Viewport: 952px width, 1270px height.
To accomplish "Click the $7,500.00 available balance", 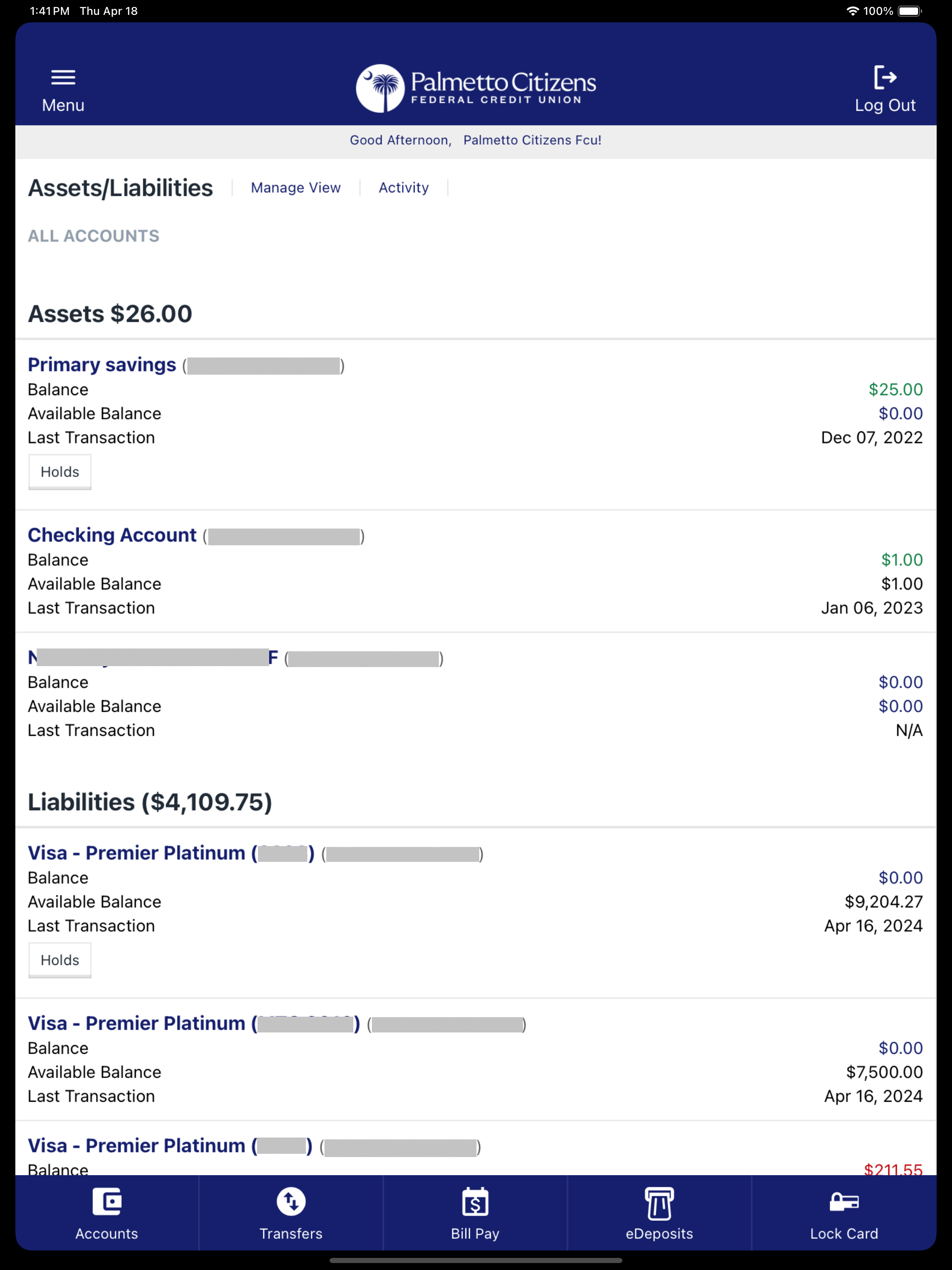I will click(884, 1072).
